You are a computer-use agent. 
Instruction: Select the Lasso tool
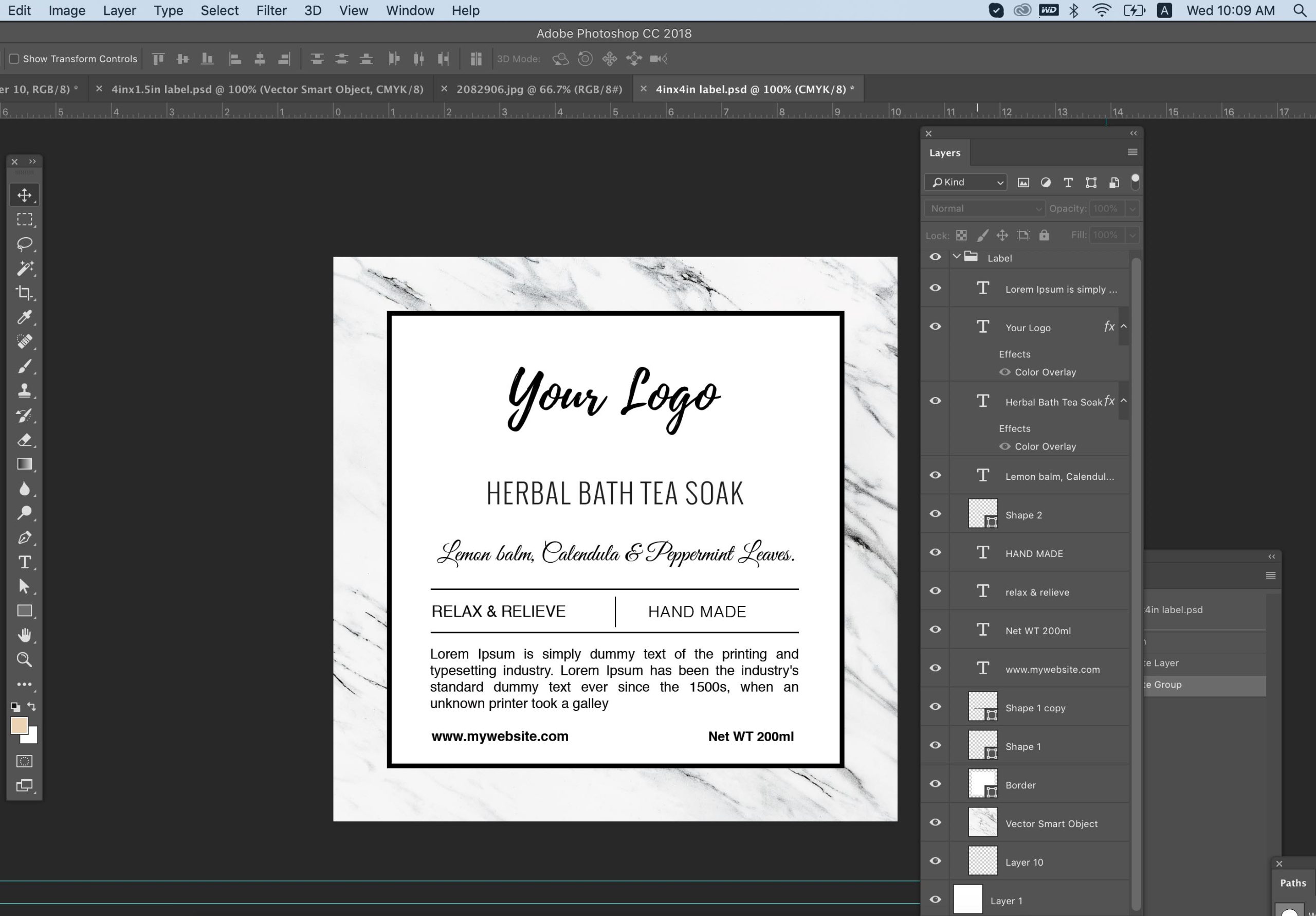24,244
